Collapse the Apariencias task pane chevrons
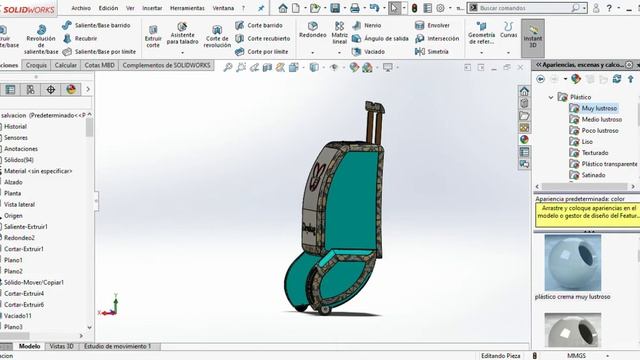The image size is (640, 360). (x=538, y=64)
